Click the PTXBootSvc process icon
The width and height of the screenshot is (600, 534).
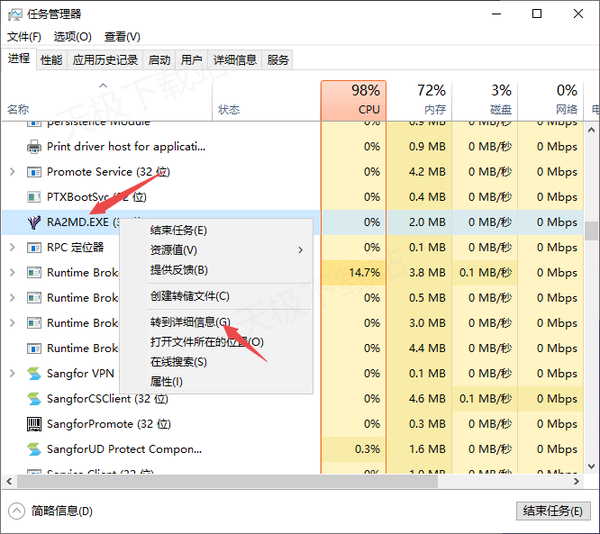(x=35, y=197)
